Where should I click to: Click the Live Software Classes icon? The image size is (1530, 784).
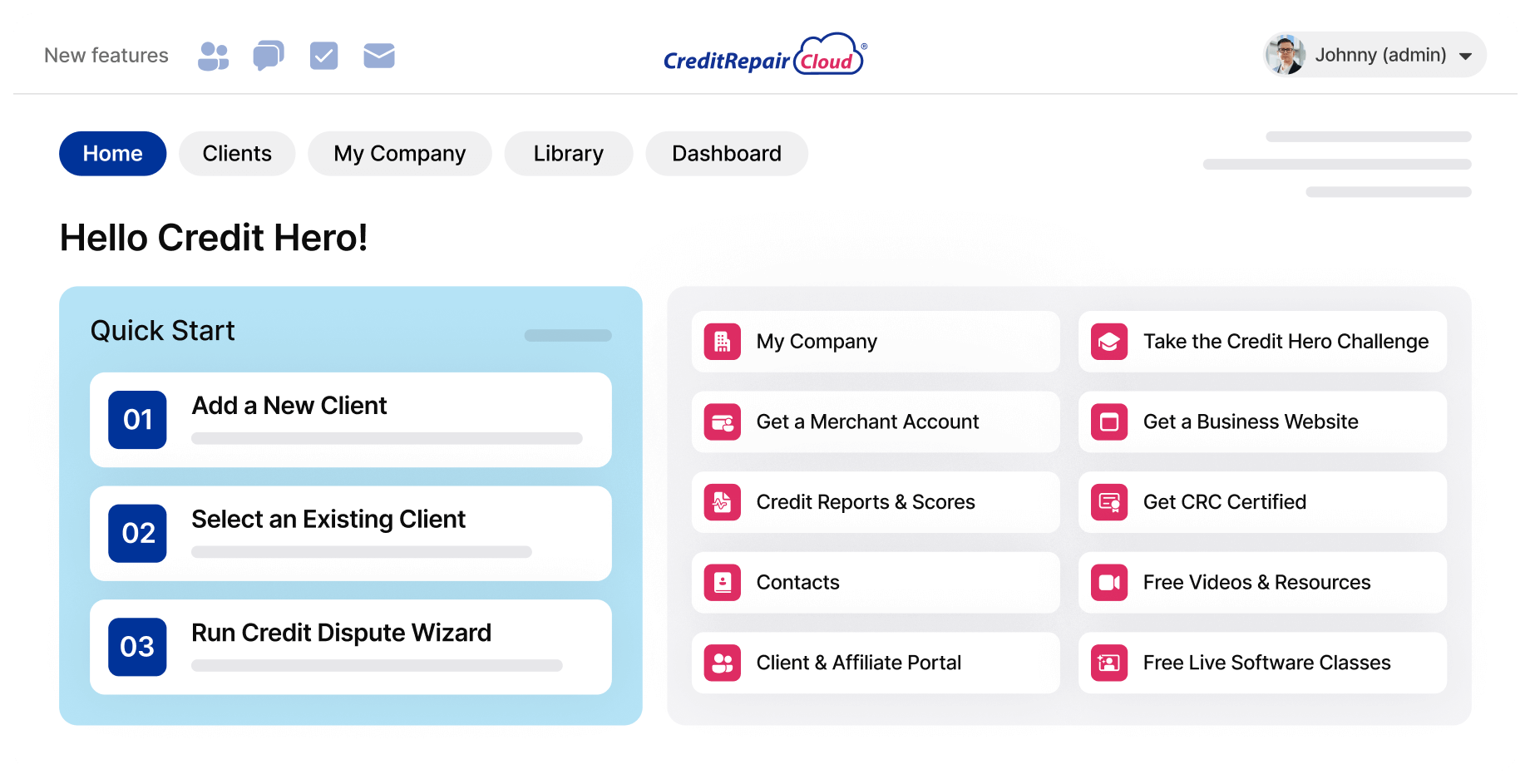click(1109, 663)
